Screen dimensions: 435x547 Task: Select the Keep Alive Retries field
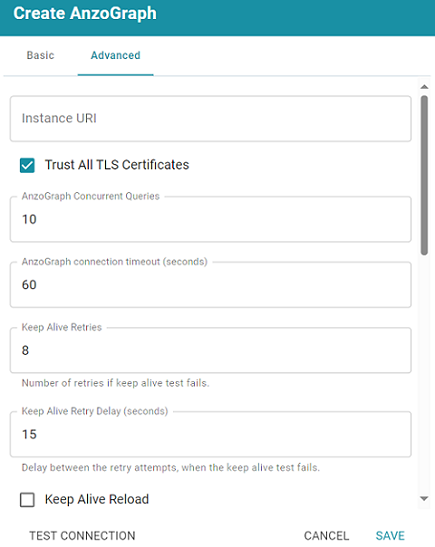[211, 350]
